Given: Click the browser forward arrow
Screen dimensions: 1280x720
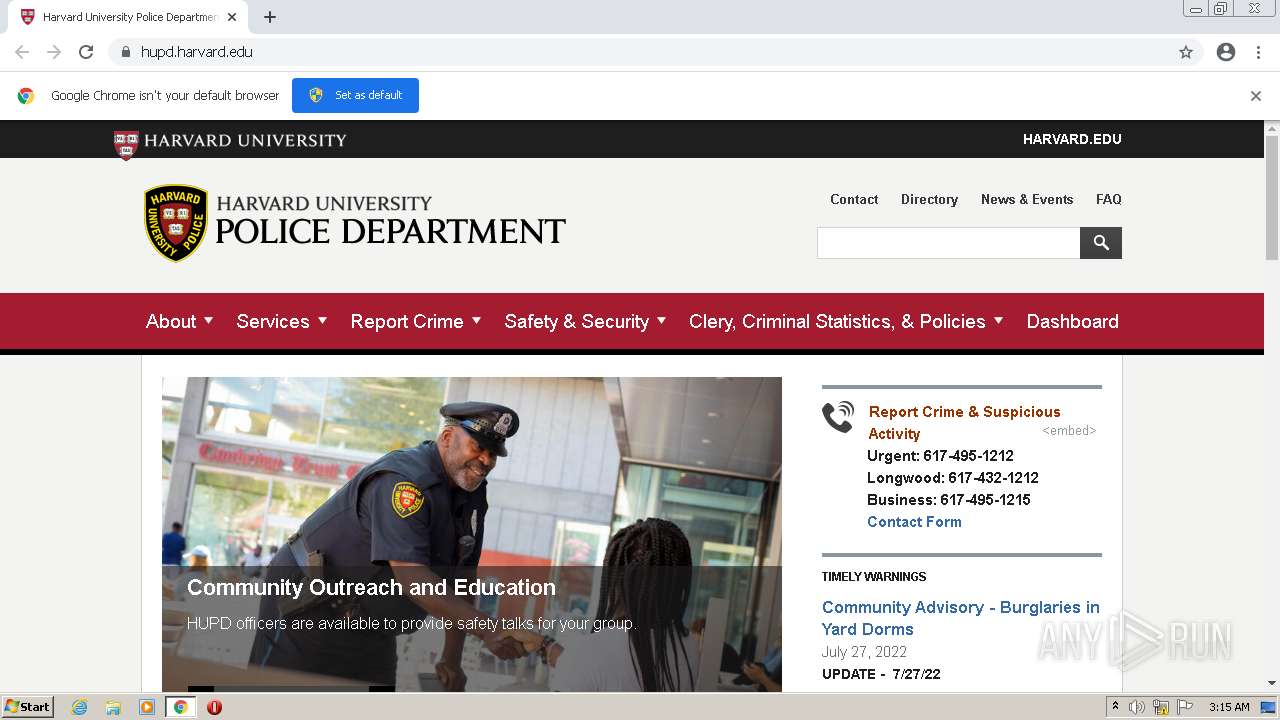Looking at the screenshot, I should click(54, 52).
